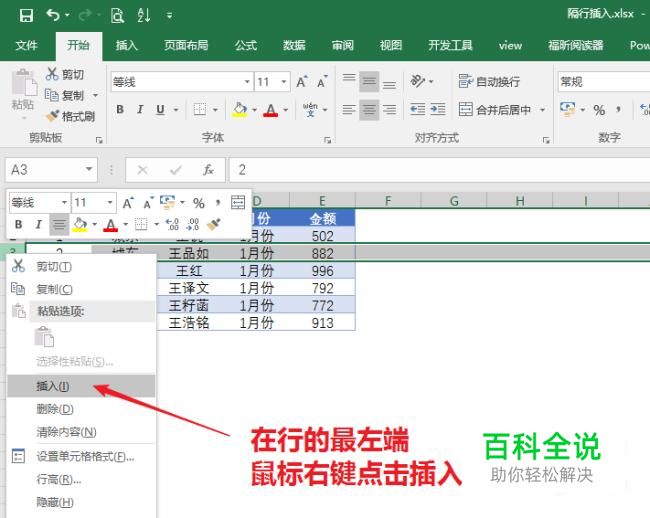This screenshot has height=518, width=650.
Task: Click the Increase Indent icon
Action: point(438,109)
